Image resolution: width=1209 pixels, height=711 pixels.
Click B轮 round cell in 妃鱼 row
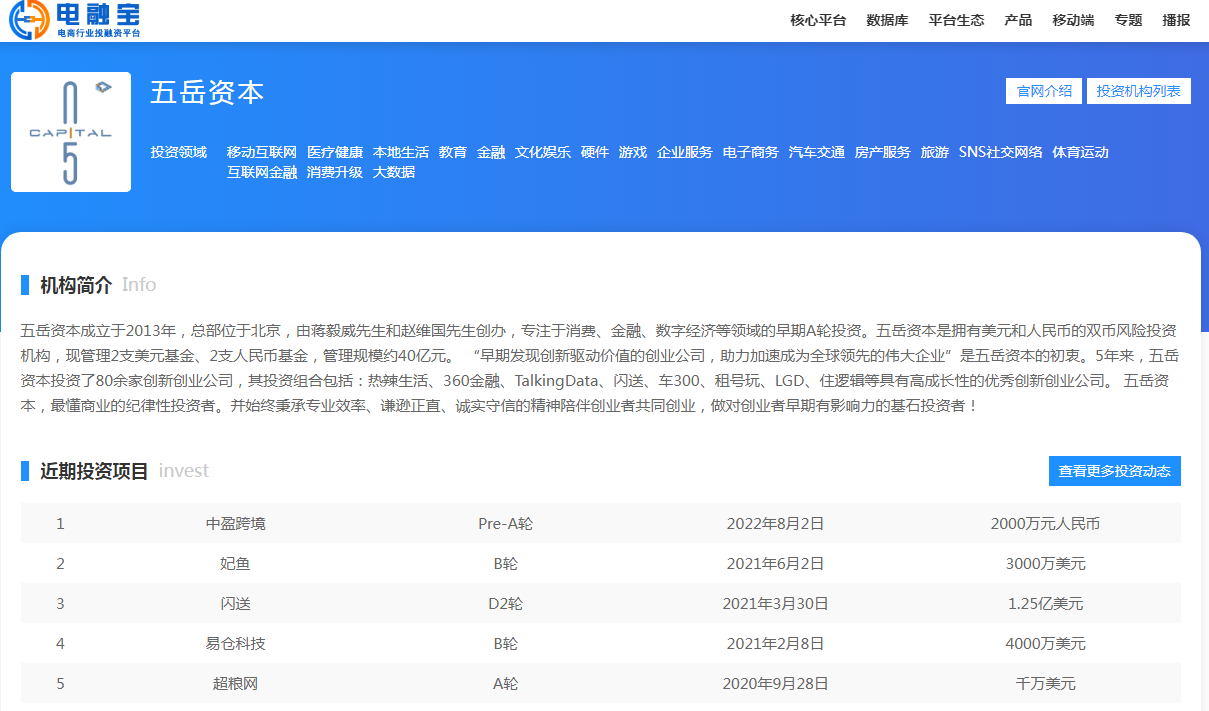point(506,563)
